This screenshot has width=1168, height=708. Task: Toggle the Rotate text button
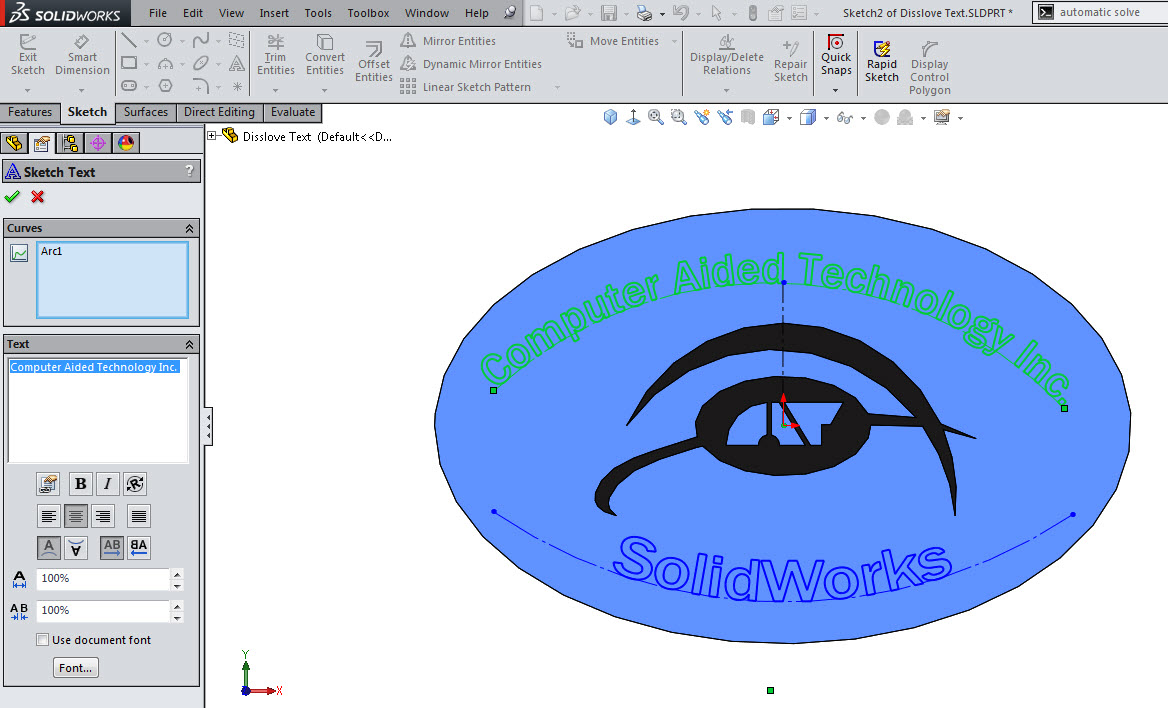[x=135, y=484]
